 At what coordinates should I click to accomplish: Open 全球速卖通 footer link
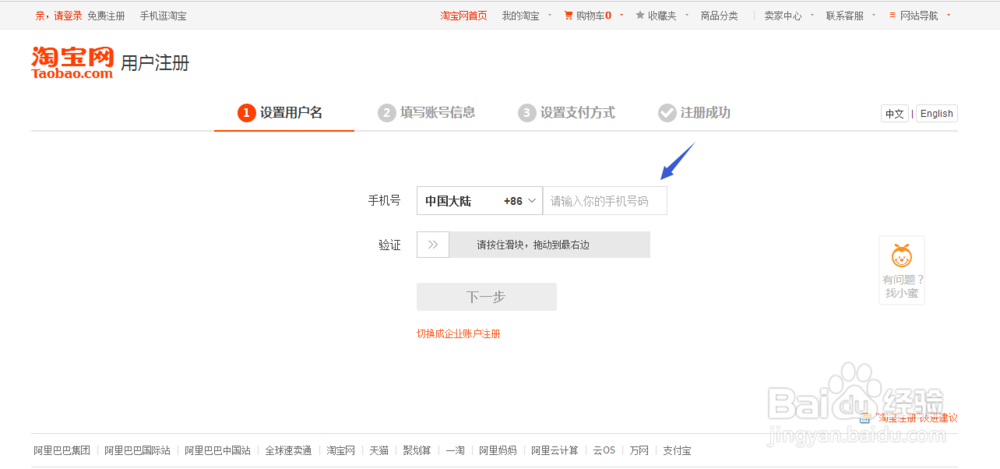tap(288, 450)
